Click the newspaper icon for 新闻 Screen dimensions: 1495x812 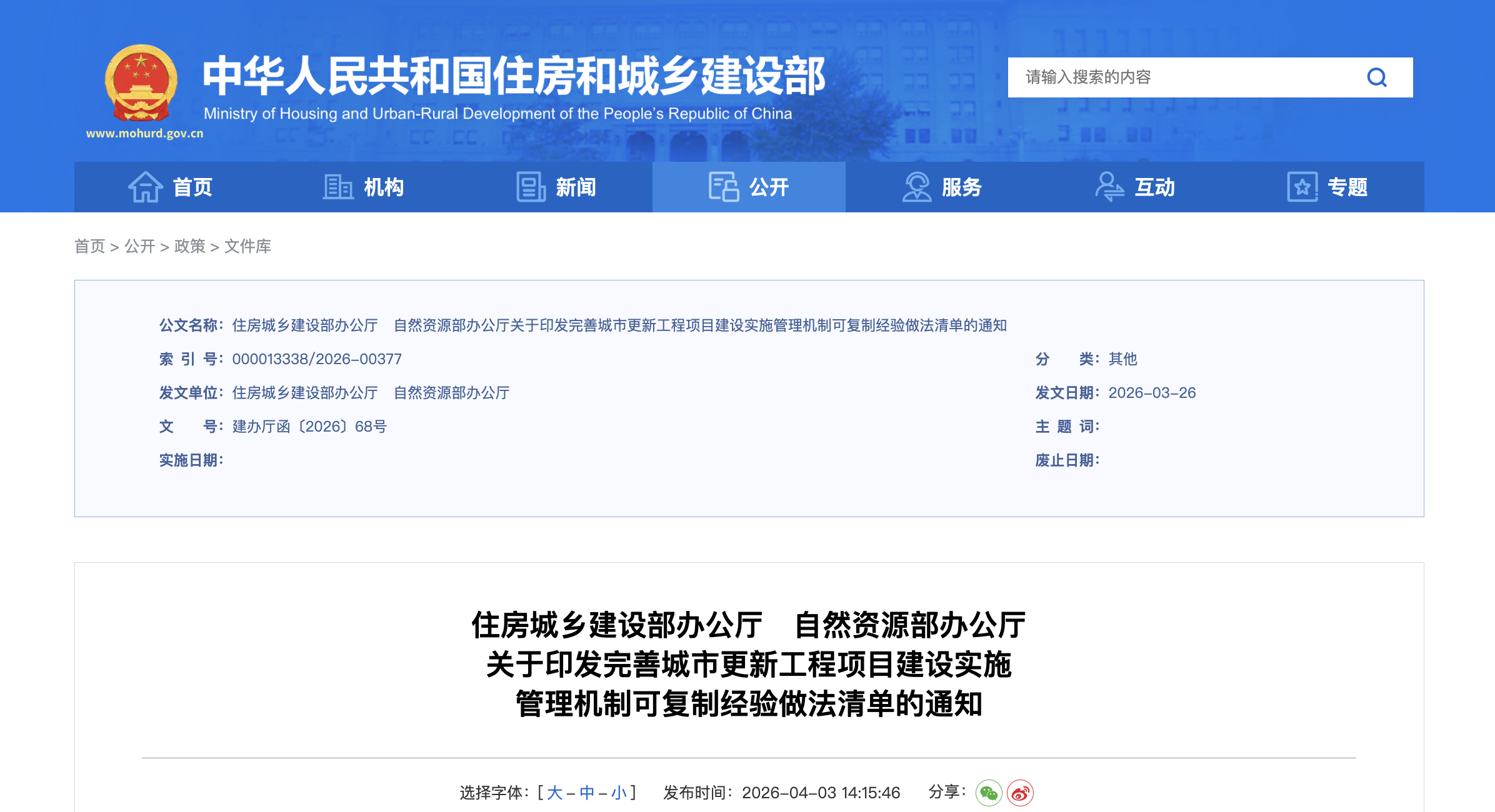click(531, 187)
